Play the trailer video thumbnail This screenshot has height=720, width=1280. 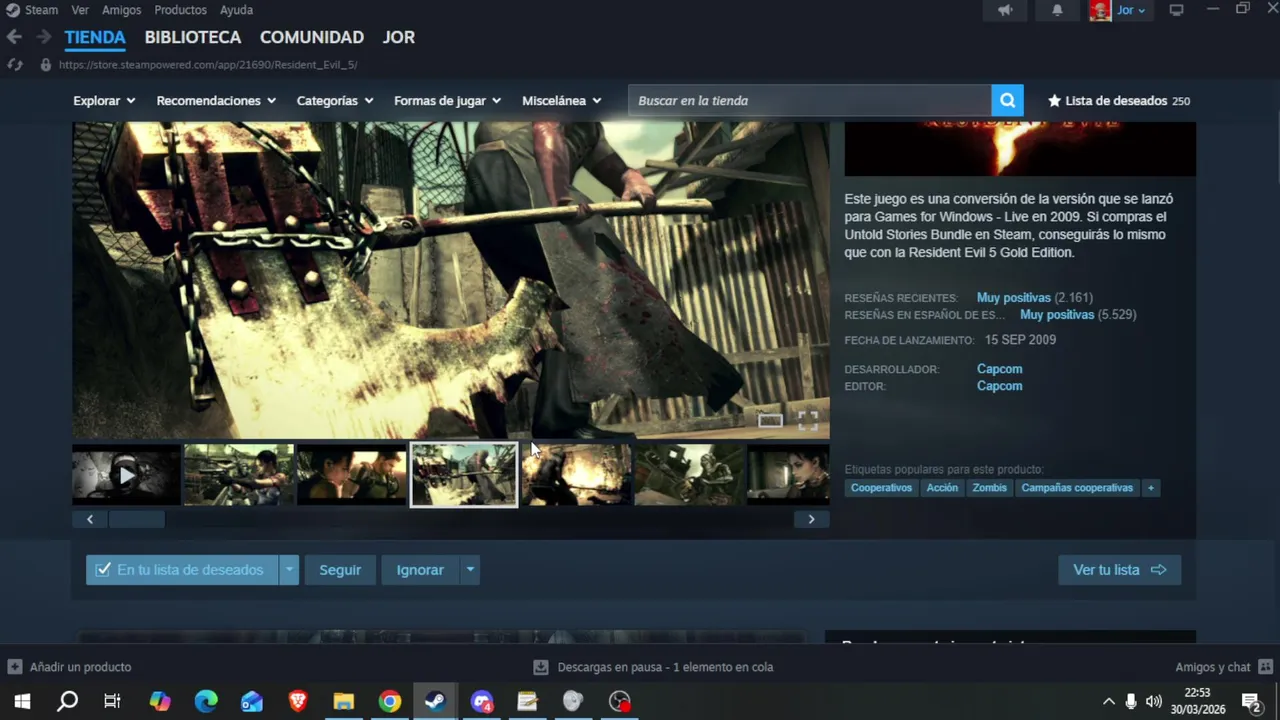126,474
